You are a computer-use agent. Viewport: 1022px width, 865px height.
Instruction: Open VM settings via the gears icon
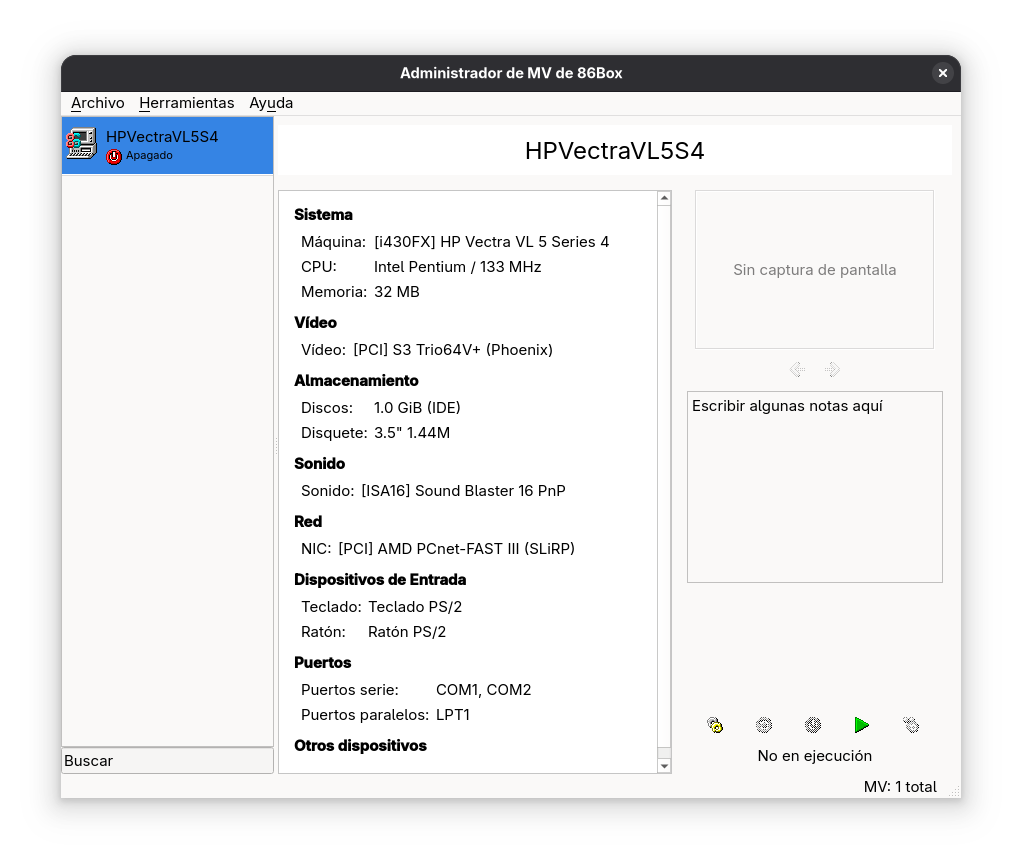715,725
